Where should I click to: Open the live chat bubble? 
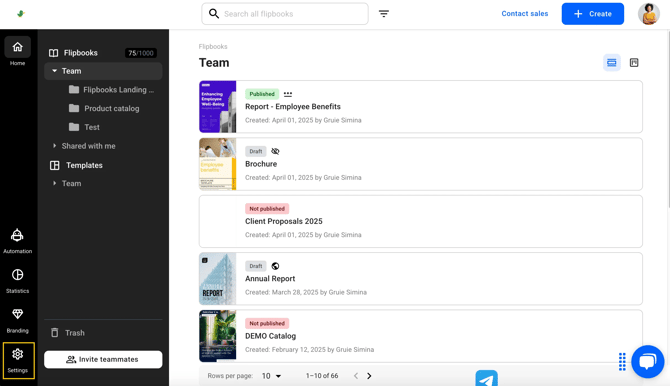647,362
